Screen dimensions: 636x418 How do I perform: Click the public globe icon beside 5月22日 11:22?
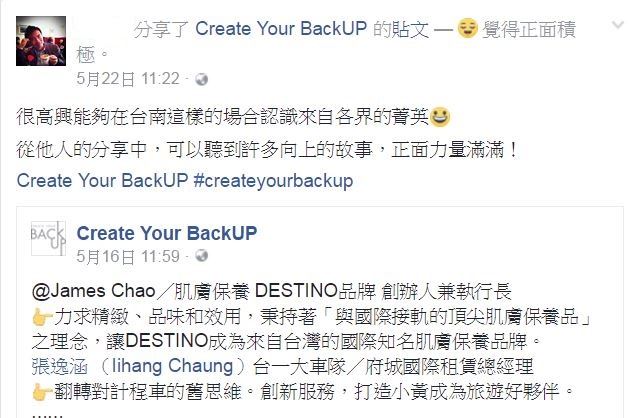(x=202, y=79)
